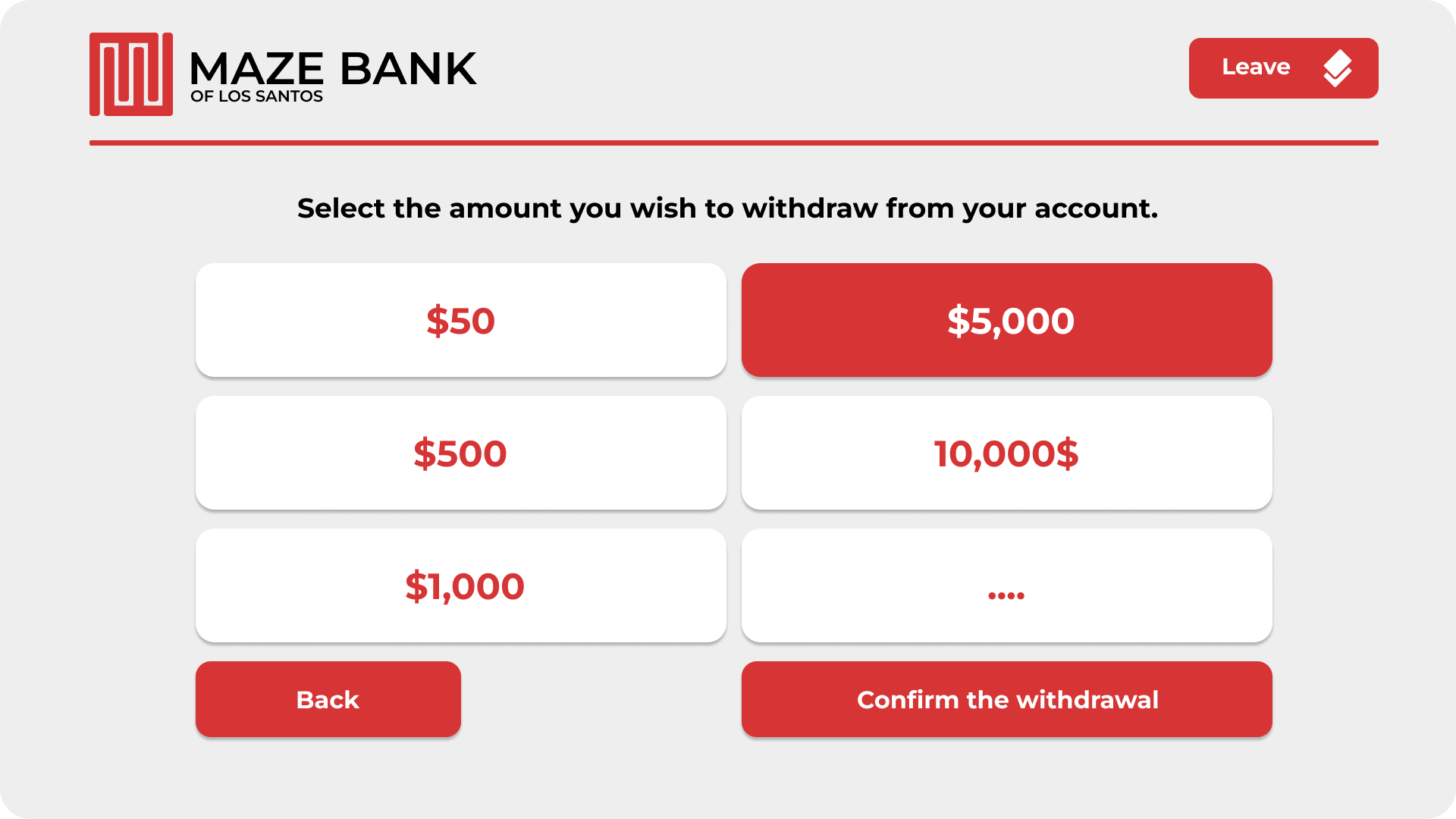Click the word 'withdraw' in the heading
1456x819 pixels.
(x=810, y=209)
